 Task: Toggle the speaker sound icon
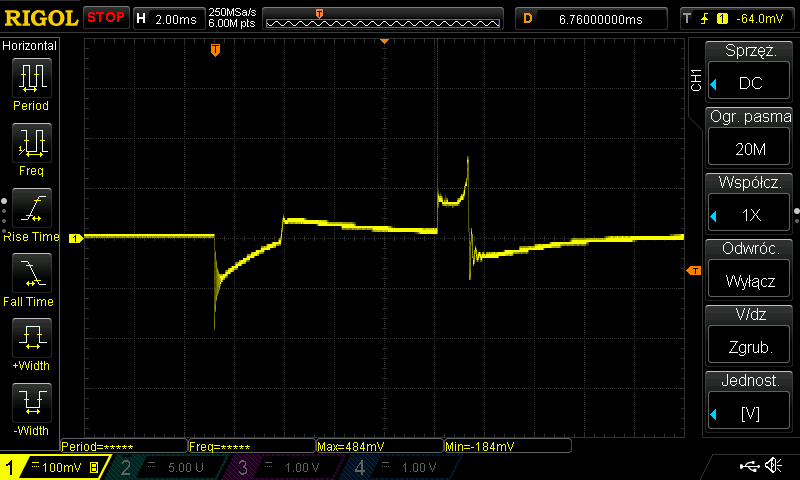(774, 465)
